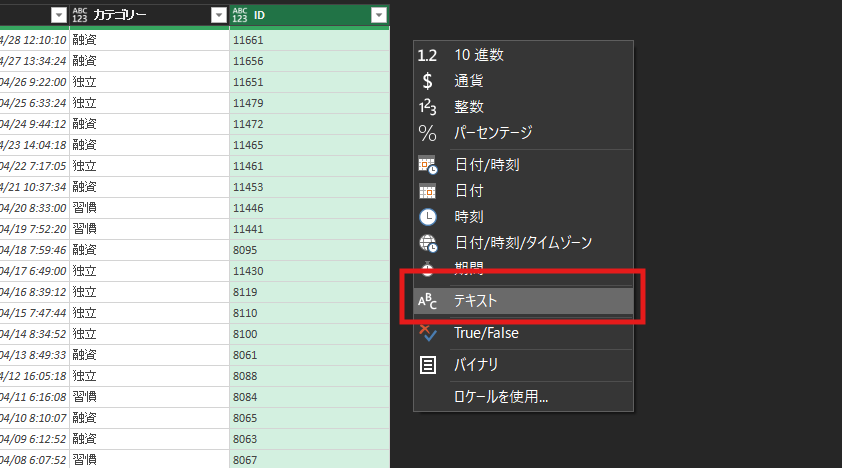Choose テキスト from the type menu

(476, 300)
